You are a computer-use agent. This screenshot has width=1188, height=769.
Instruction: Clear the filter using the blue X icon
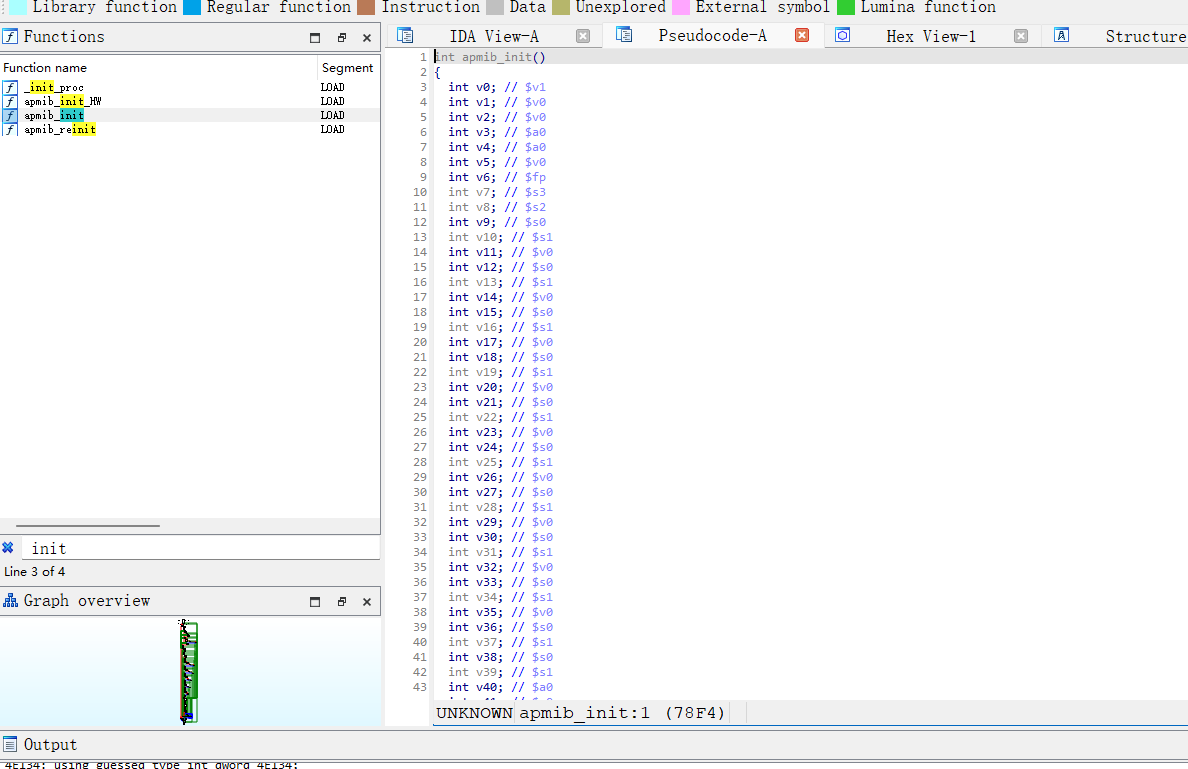tap(8, 548)
